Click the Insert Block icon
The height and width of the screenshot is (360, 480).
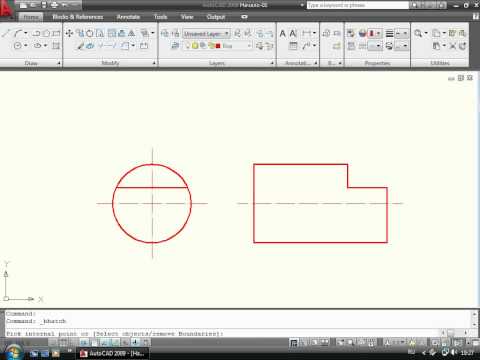326,33
